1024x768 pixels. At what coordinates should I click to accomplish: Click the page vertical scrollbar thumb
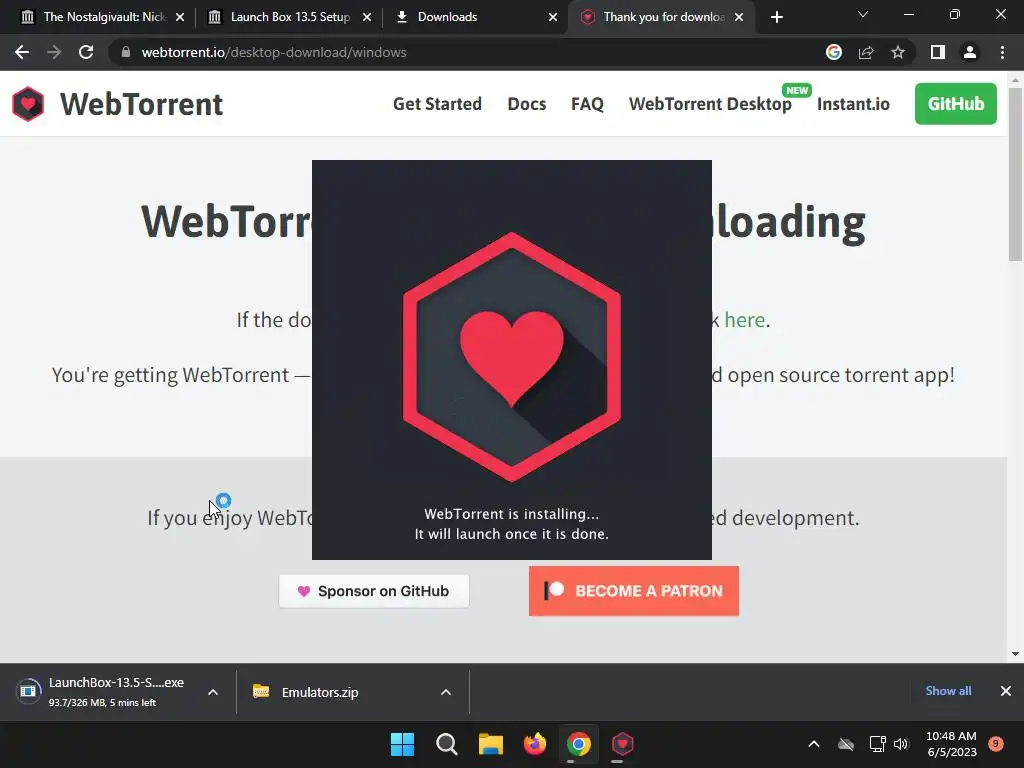coord(1014,174)
